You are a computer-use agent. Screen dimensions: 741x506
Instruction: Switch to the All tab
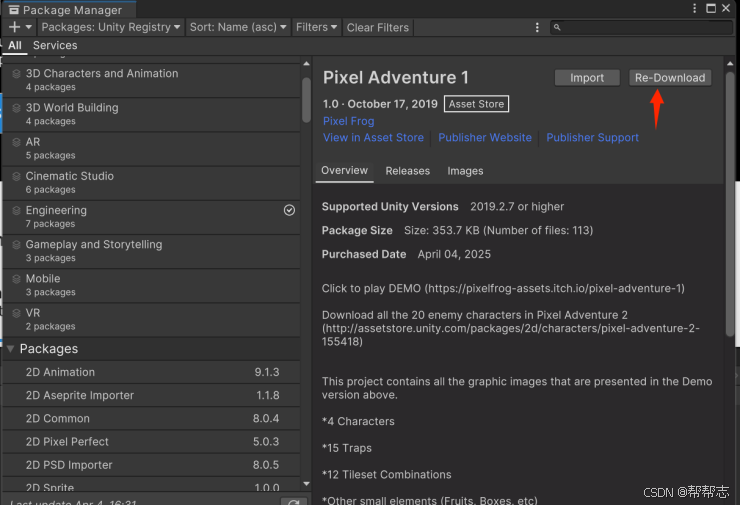coord(15,45)
